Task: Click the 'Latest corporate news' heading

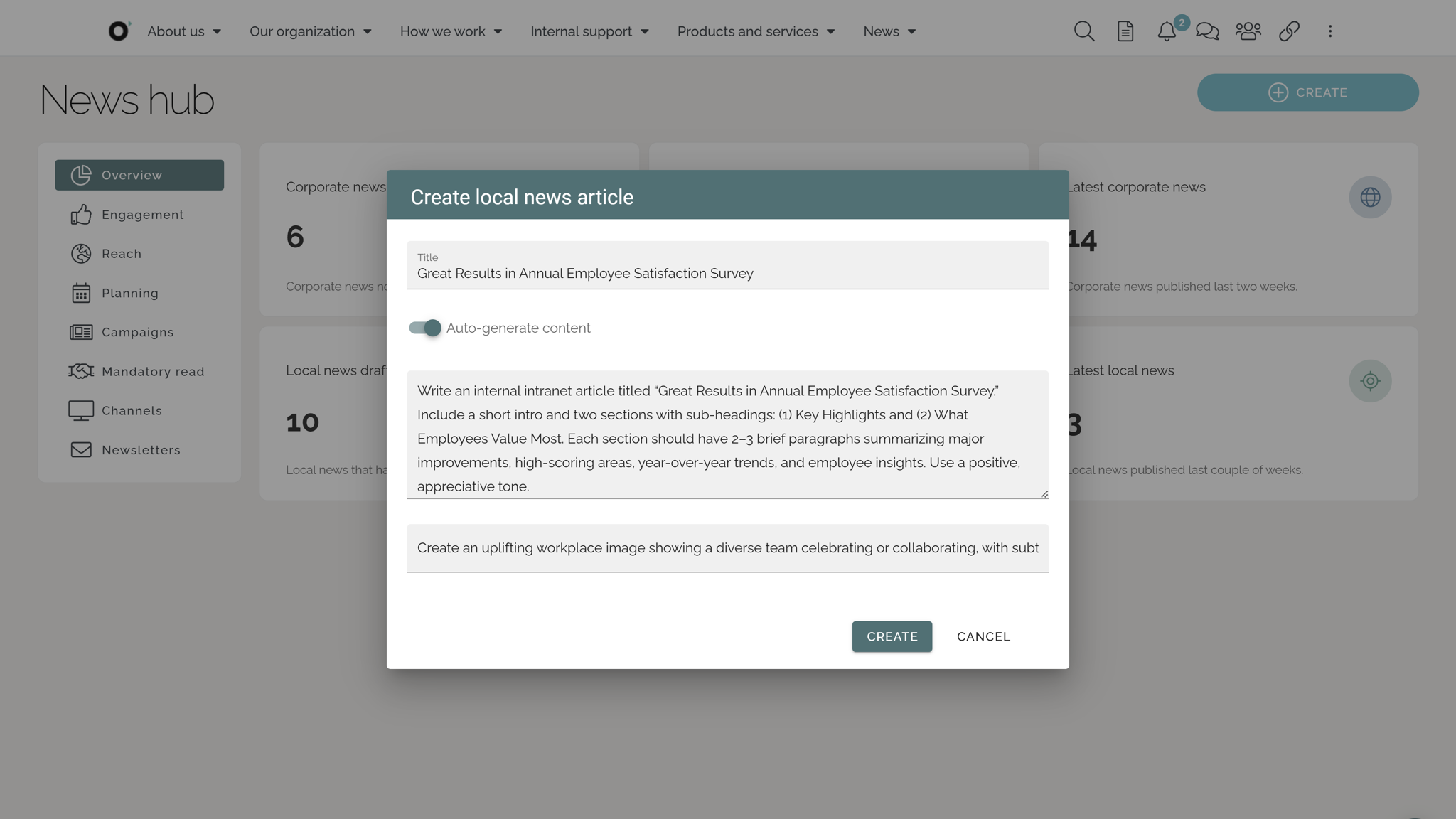Action: [1136, 187]
